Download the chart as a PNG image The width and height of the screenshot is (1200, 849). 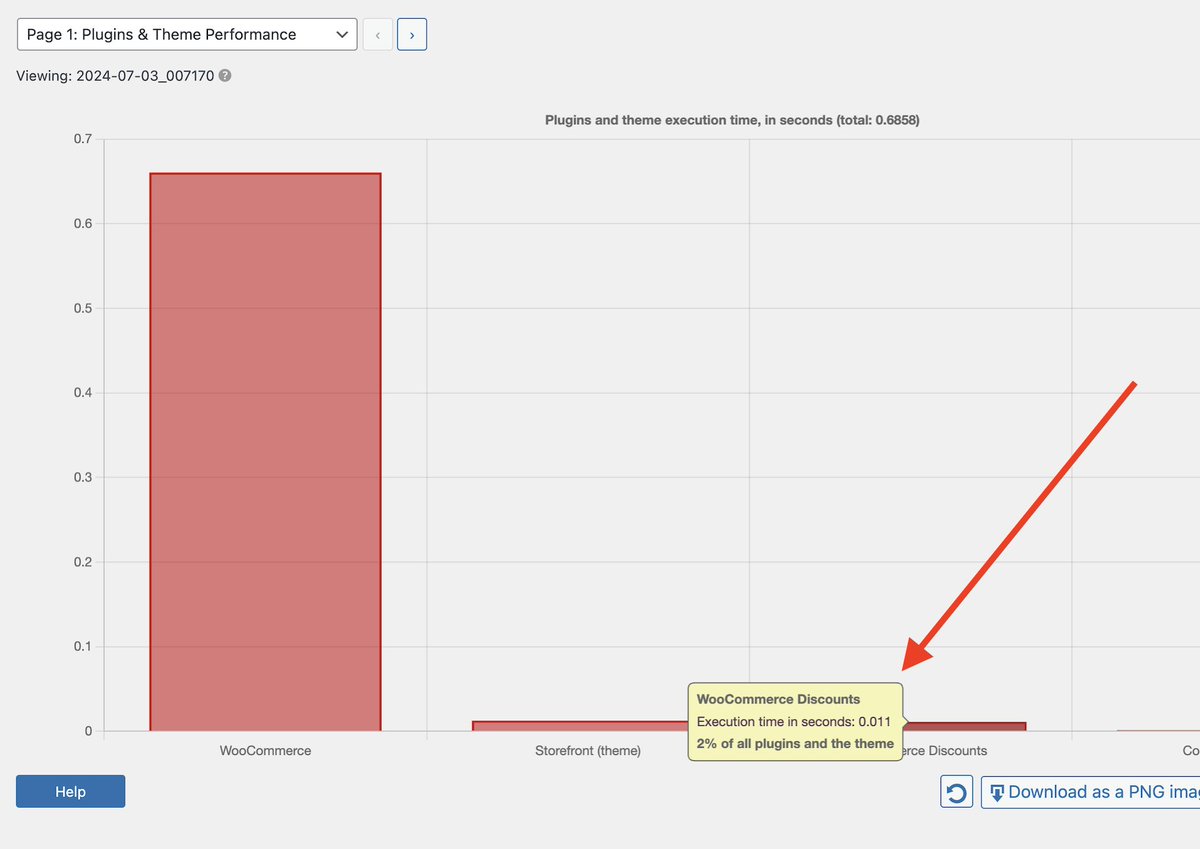click(x=1090, y=792)
